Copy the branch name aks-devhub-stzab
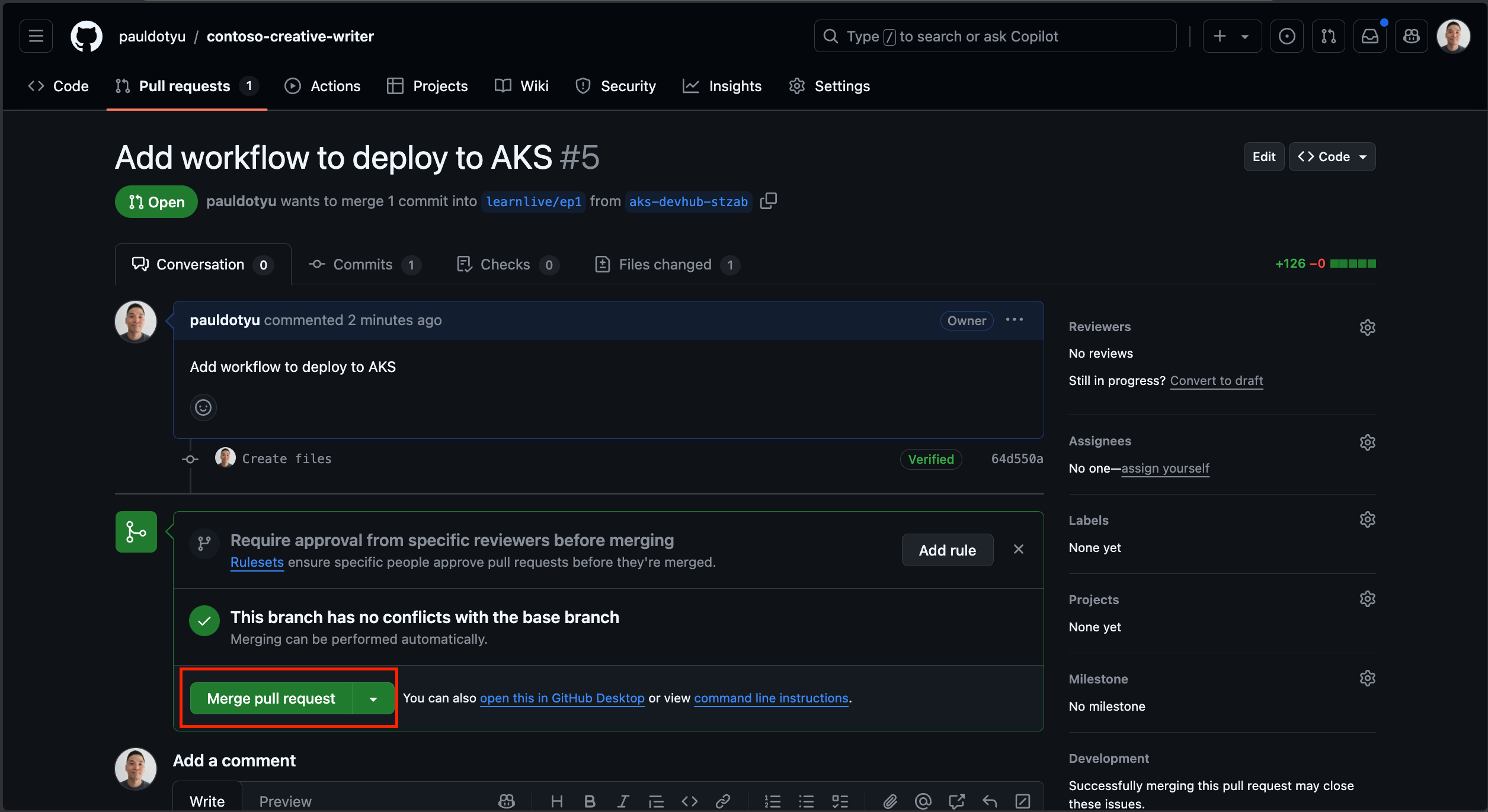 [x=769, y=201]
